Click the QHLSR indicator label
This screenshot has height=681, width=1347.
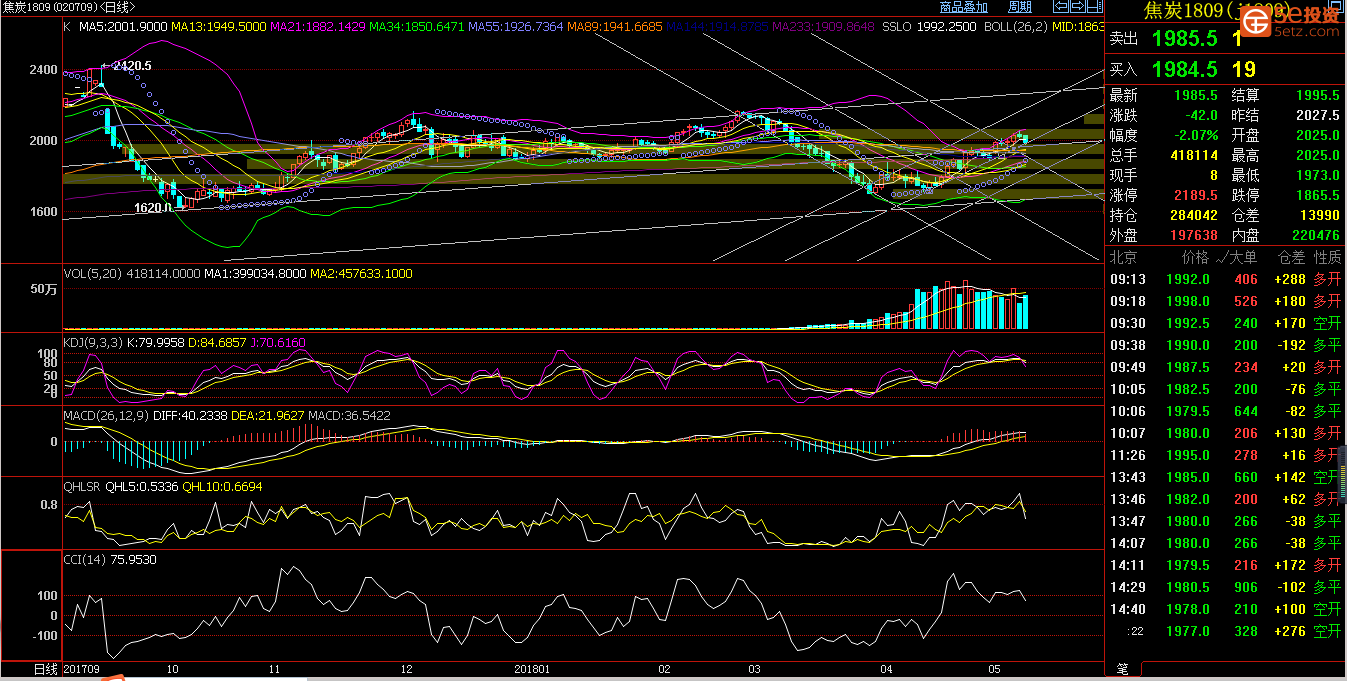point(82,486)
